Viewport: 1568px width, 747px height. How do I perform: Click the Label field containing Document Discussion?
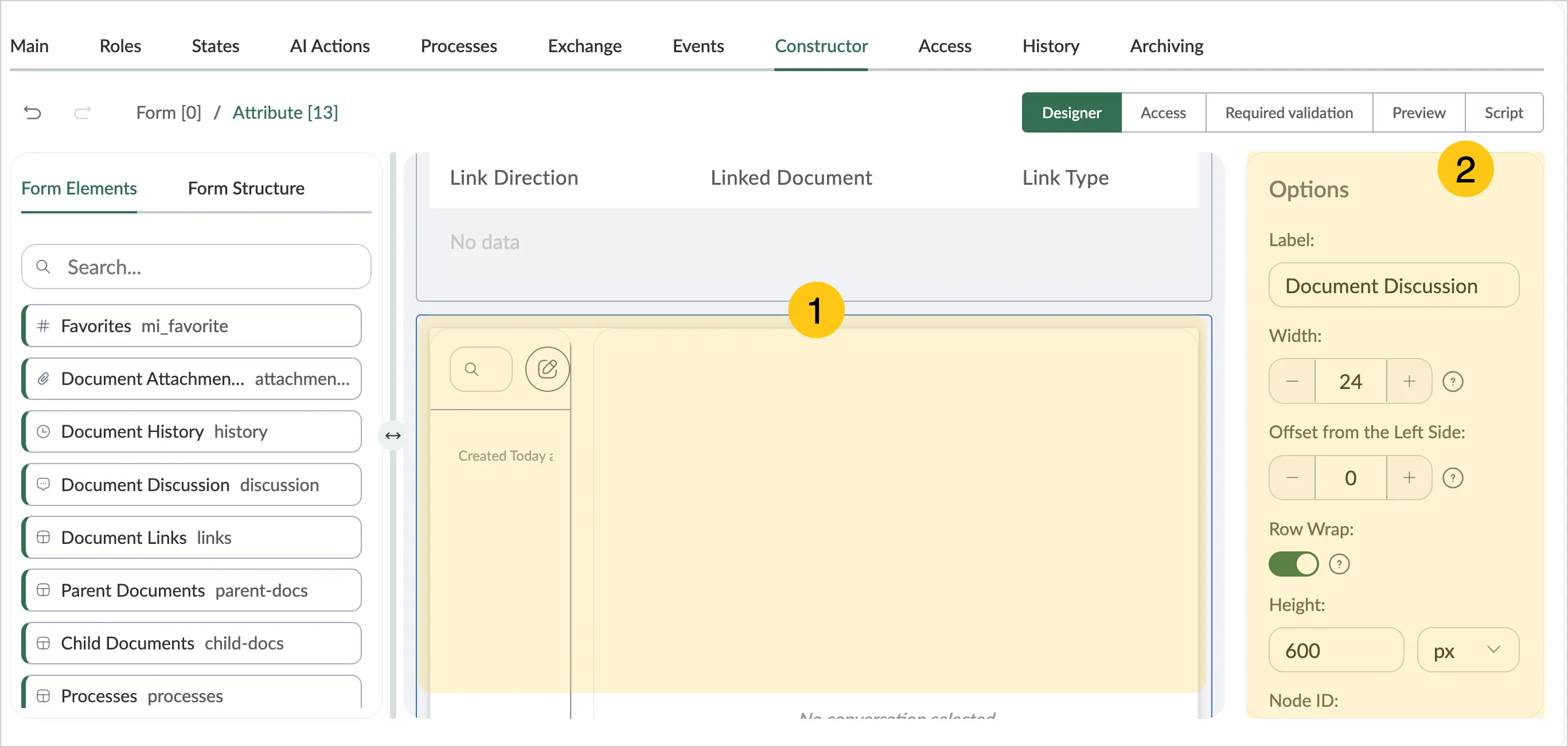tap(1394, 286)
